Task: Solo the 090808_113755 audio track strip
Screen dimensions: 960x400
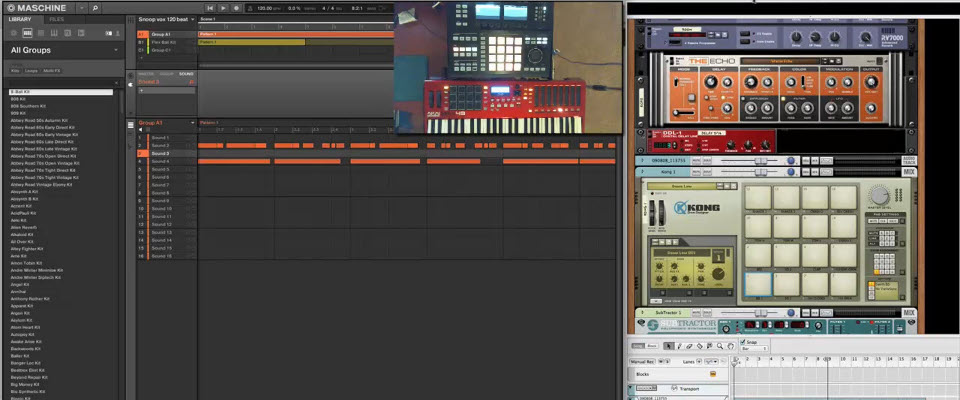Action: 707,160
